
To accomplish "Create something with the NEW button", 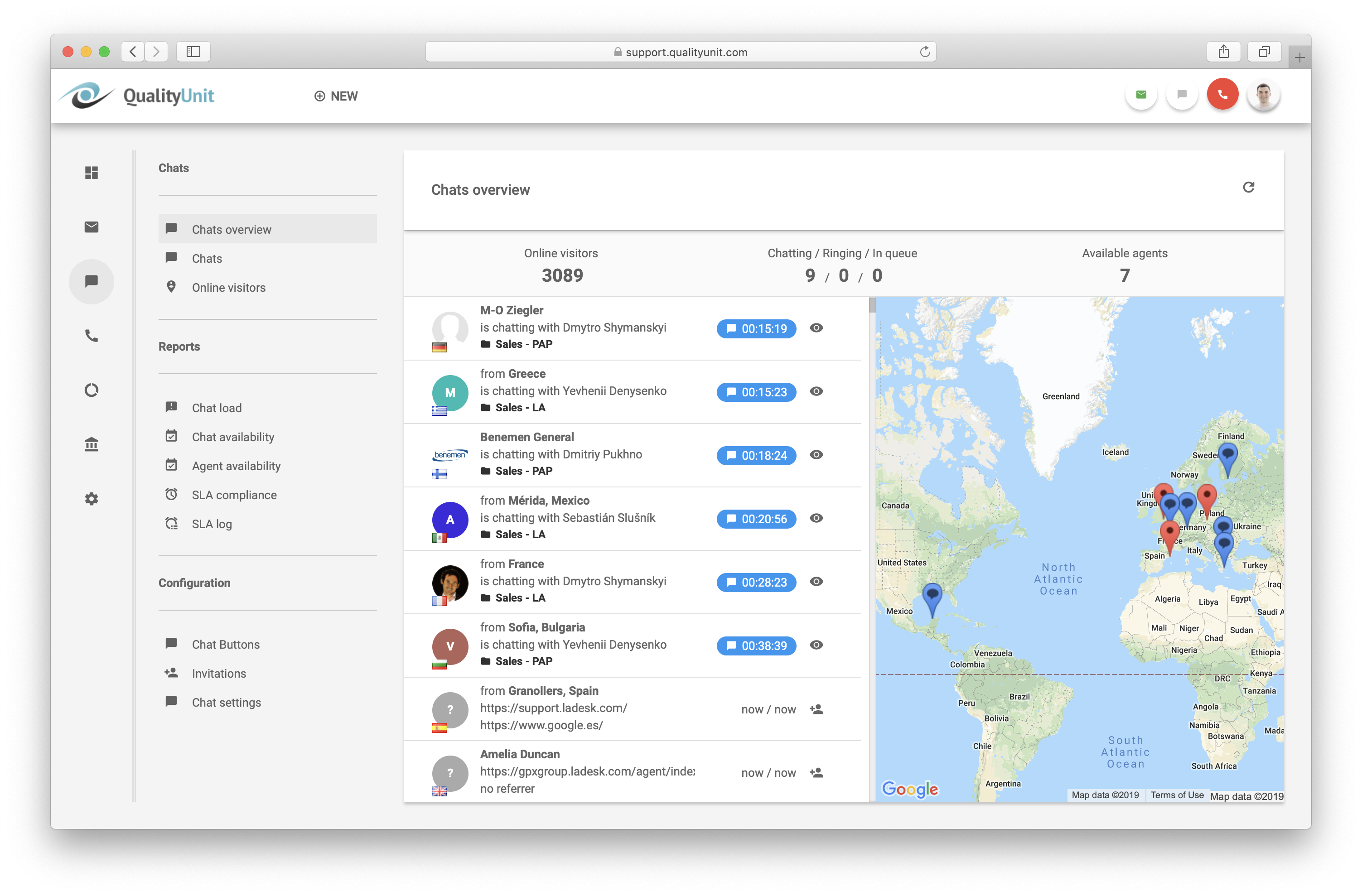I will (x=336, y=96).
